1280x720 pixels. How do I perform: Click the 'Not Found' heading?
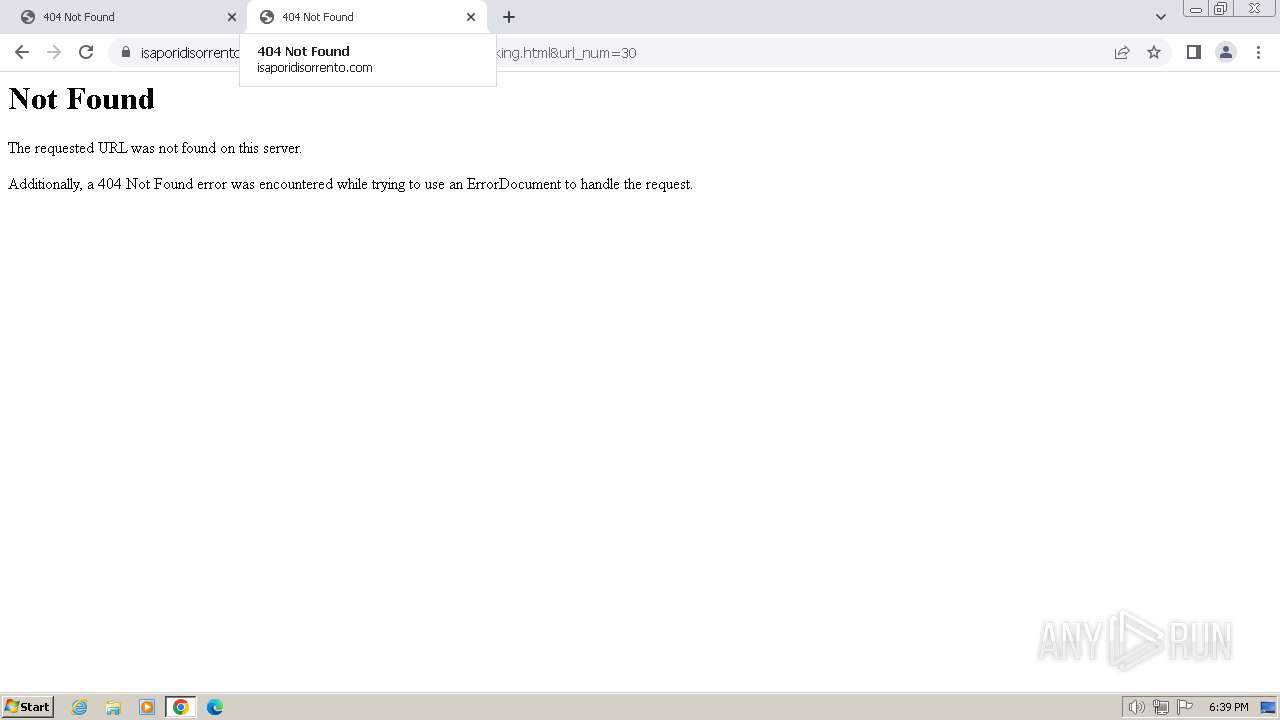point(82,98)
